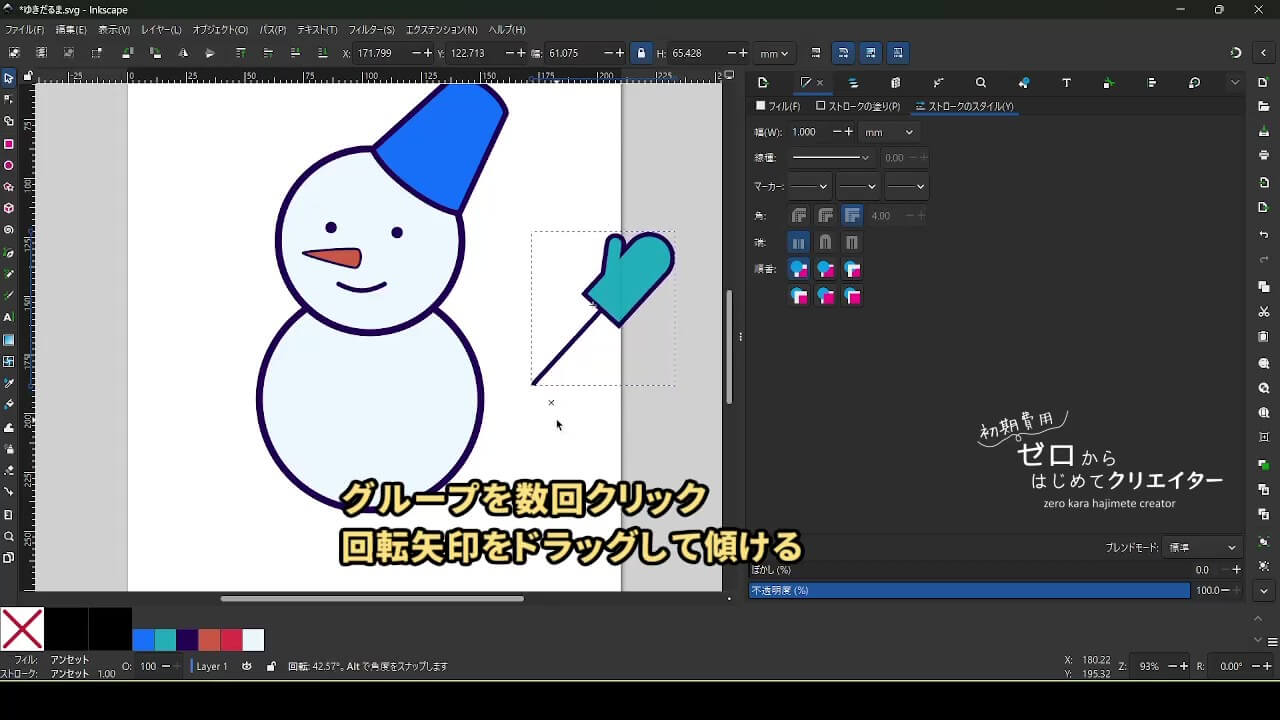1280x720 pixels.
Task: Select the Rectangle tool in left toolbox
Action: coord(9,144)
